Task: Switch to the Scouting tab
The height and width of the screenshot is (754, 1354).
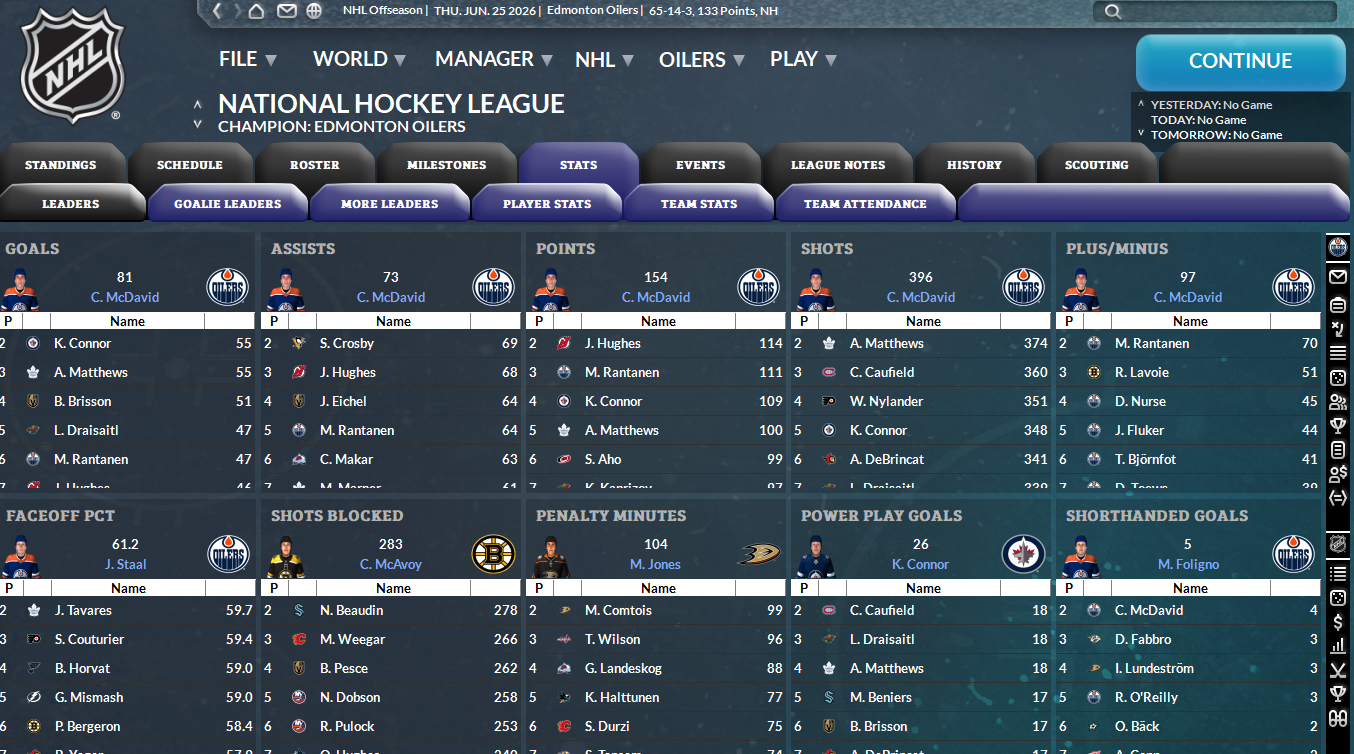Action: 1096,165
